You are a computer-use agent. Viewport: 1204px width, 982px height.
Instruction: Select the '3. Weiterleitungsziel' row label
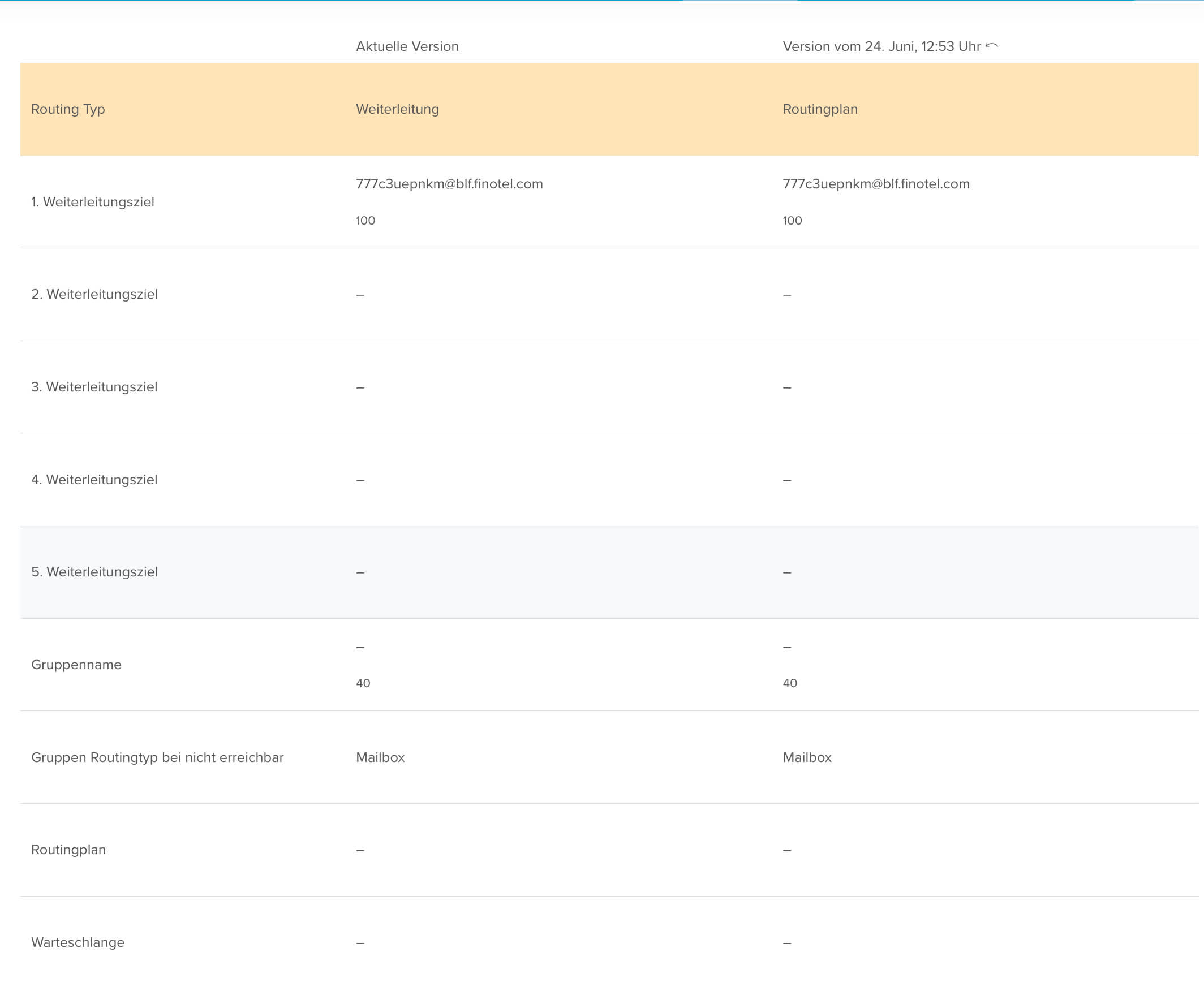[x=94, y=387]
